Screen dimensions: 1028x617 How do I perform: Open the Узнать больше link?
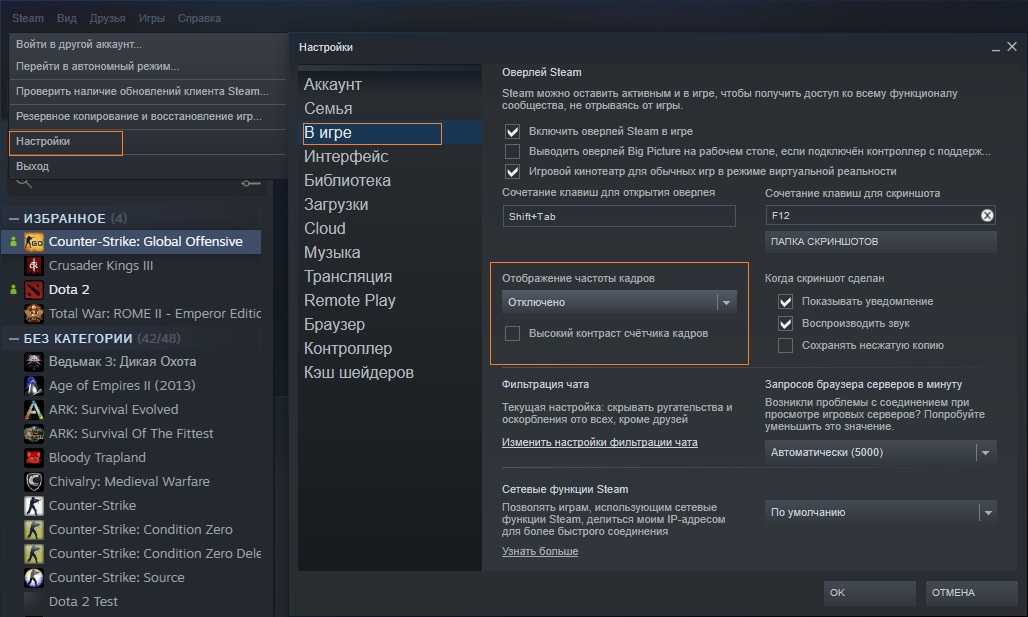[540, 551]
